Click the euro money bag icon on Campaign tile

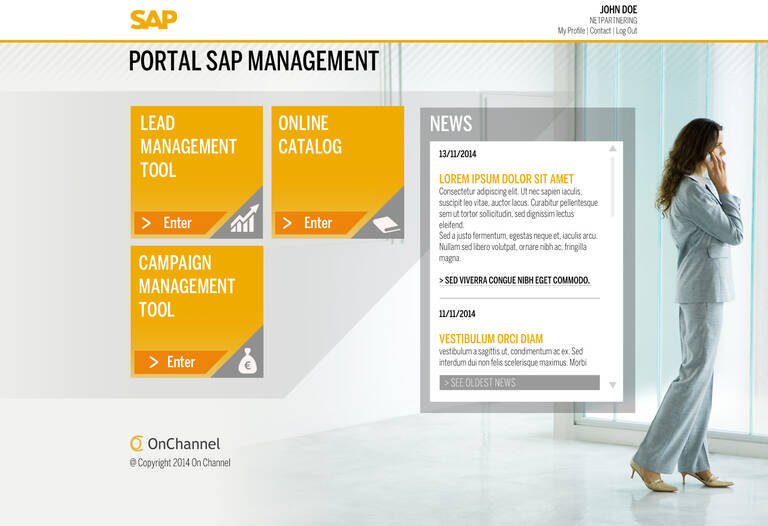247,361
